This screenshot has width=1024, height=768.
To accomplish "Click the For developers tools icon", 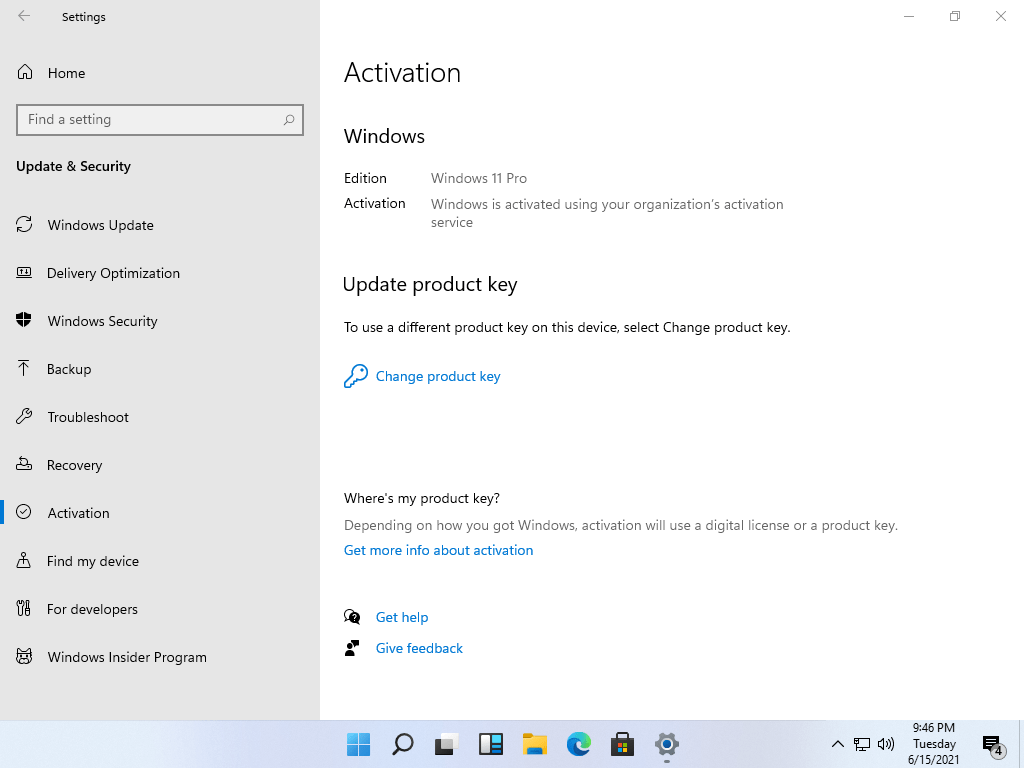I will tap(24, 608).
